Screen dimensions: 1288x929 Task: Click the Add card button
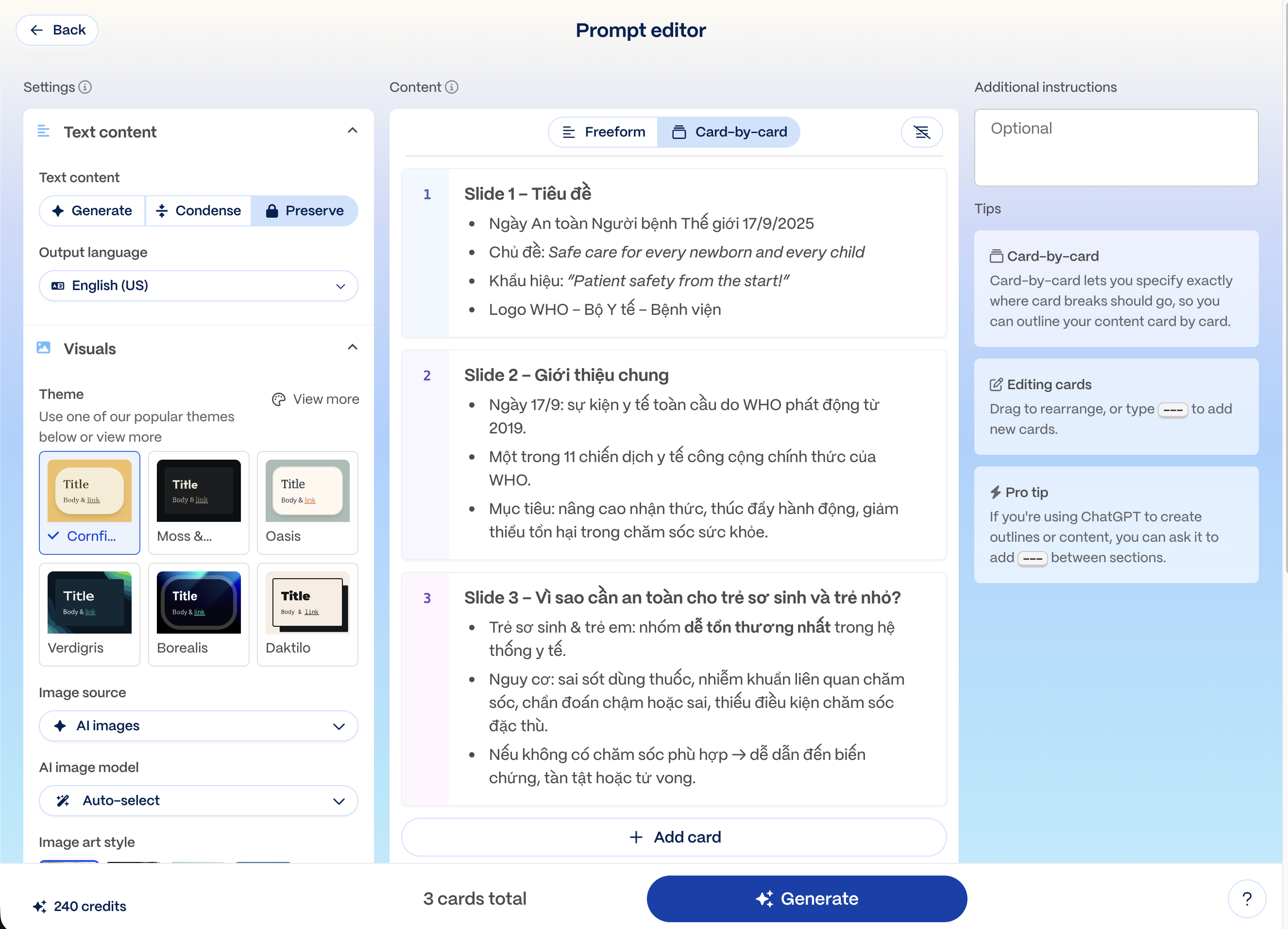674,837
